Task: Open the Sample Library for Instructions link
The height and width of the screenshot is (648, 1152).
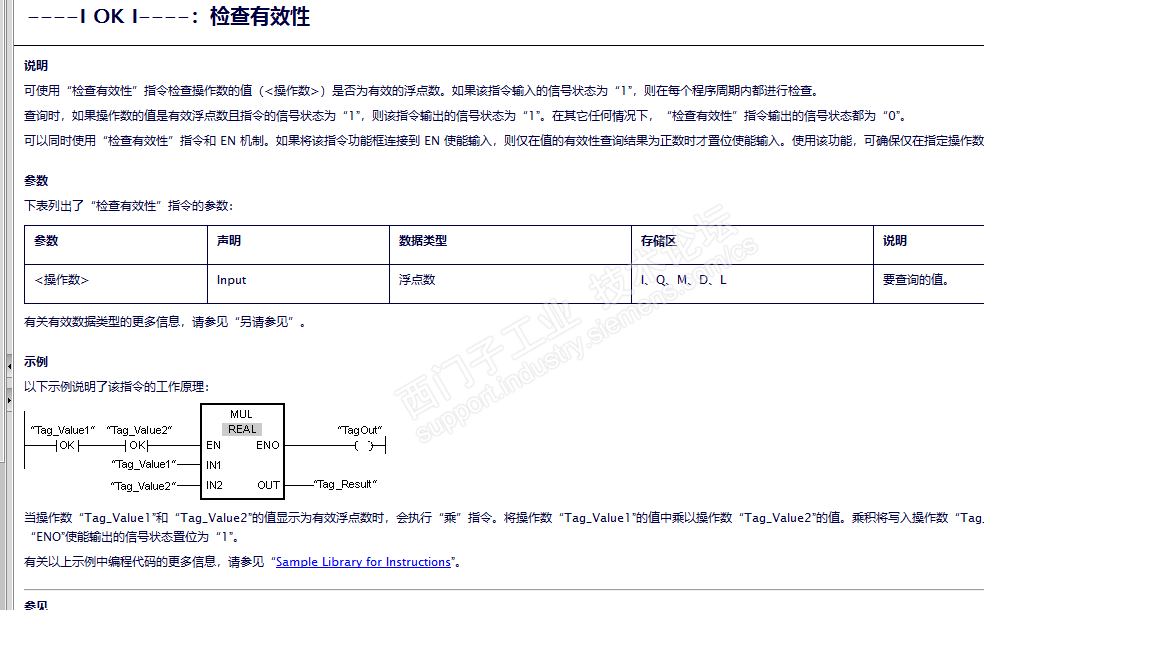Action: (363, 562)
